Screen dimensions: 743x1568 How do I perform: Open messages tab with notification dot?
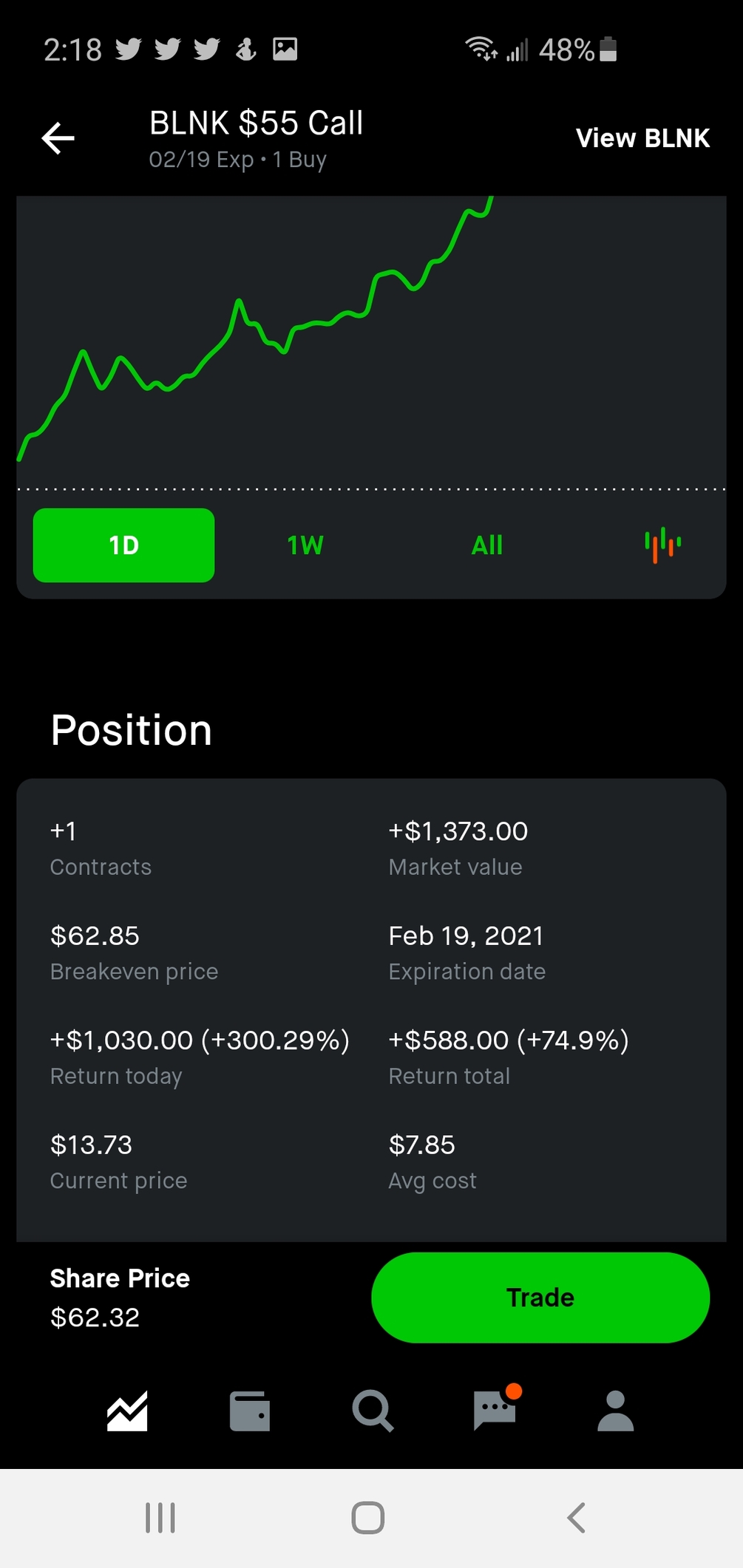tap(495, 1408)
